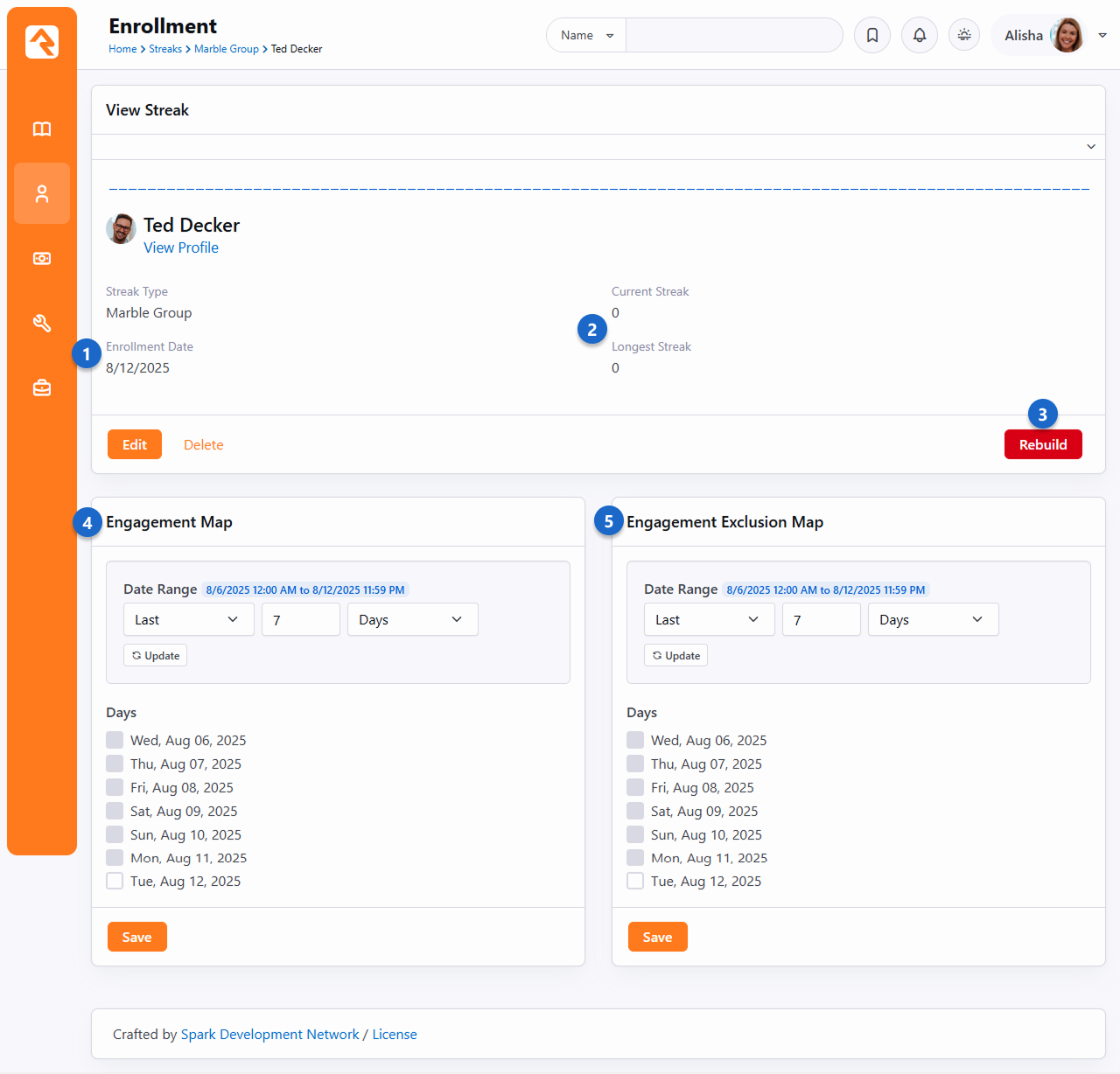This screenshot has height=1074, width=1120.
Task: Open the briefcase icon in sidebar
Action: [x=42, y=387]
